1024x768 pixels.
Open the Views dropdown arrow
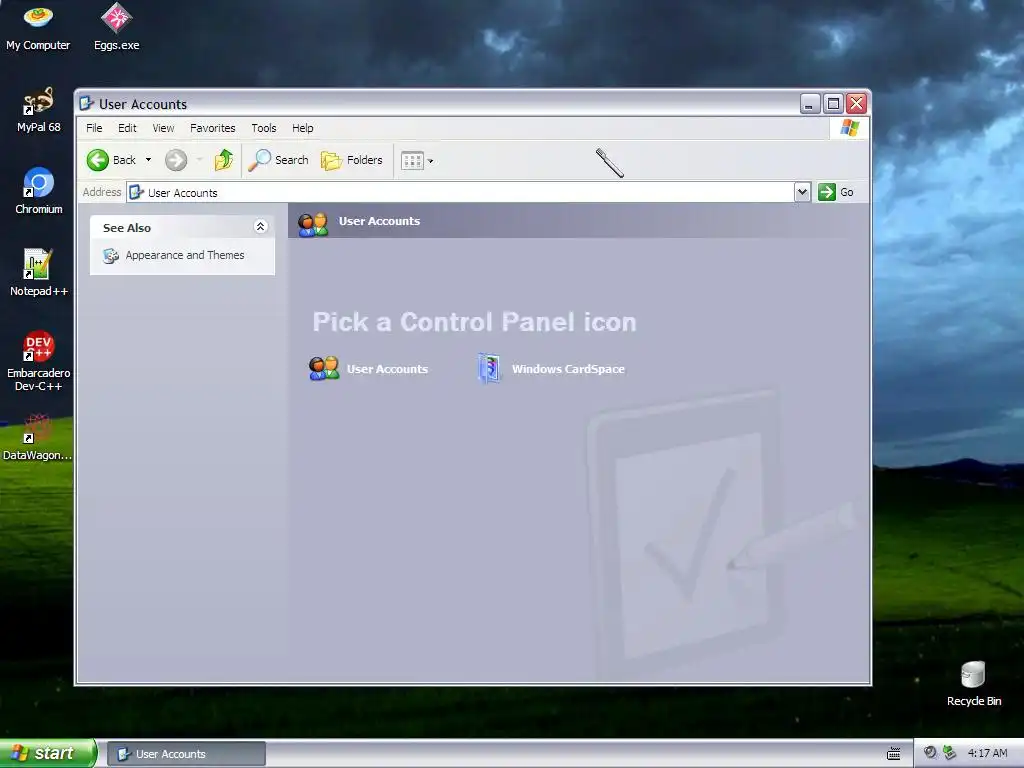(430, 161)
